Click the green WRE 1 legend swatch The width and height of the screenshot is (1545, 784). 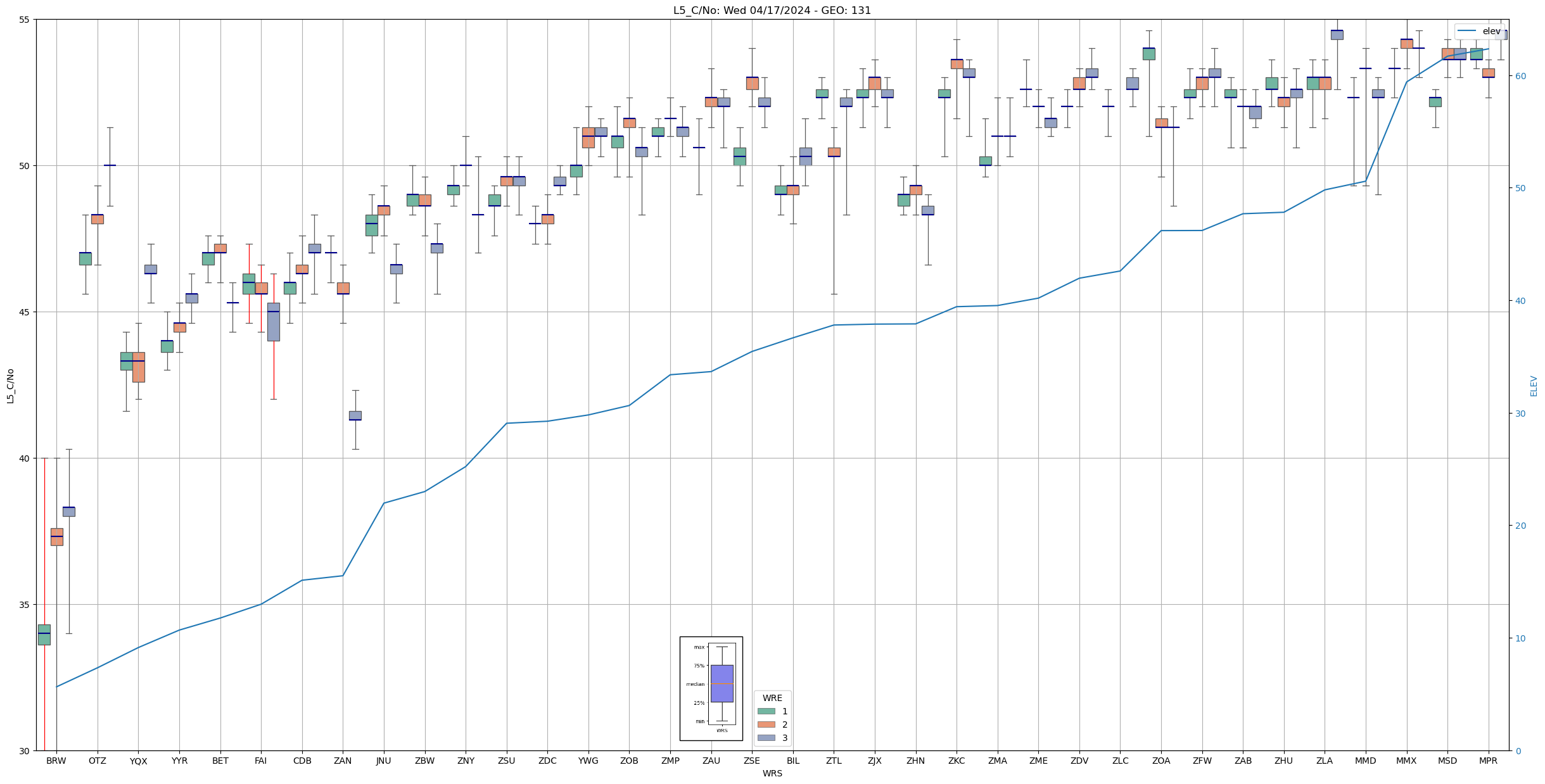[x=766, y=711]
